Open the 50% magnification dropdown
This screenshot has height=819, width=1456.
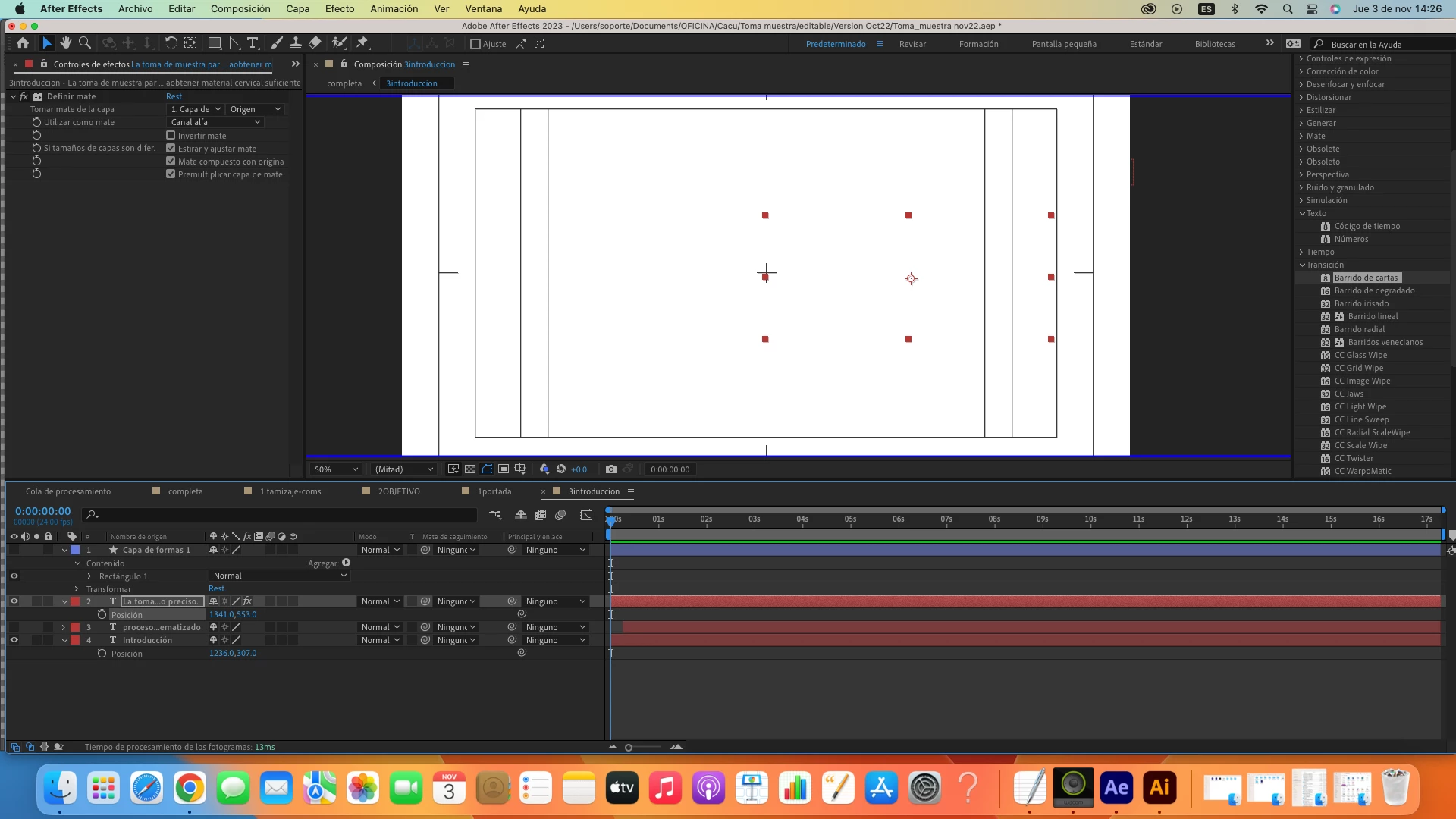click(x=335, y=469)
